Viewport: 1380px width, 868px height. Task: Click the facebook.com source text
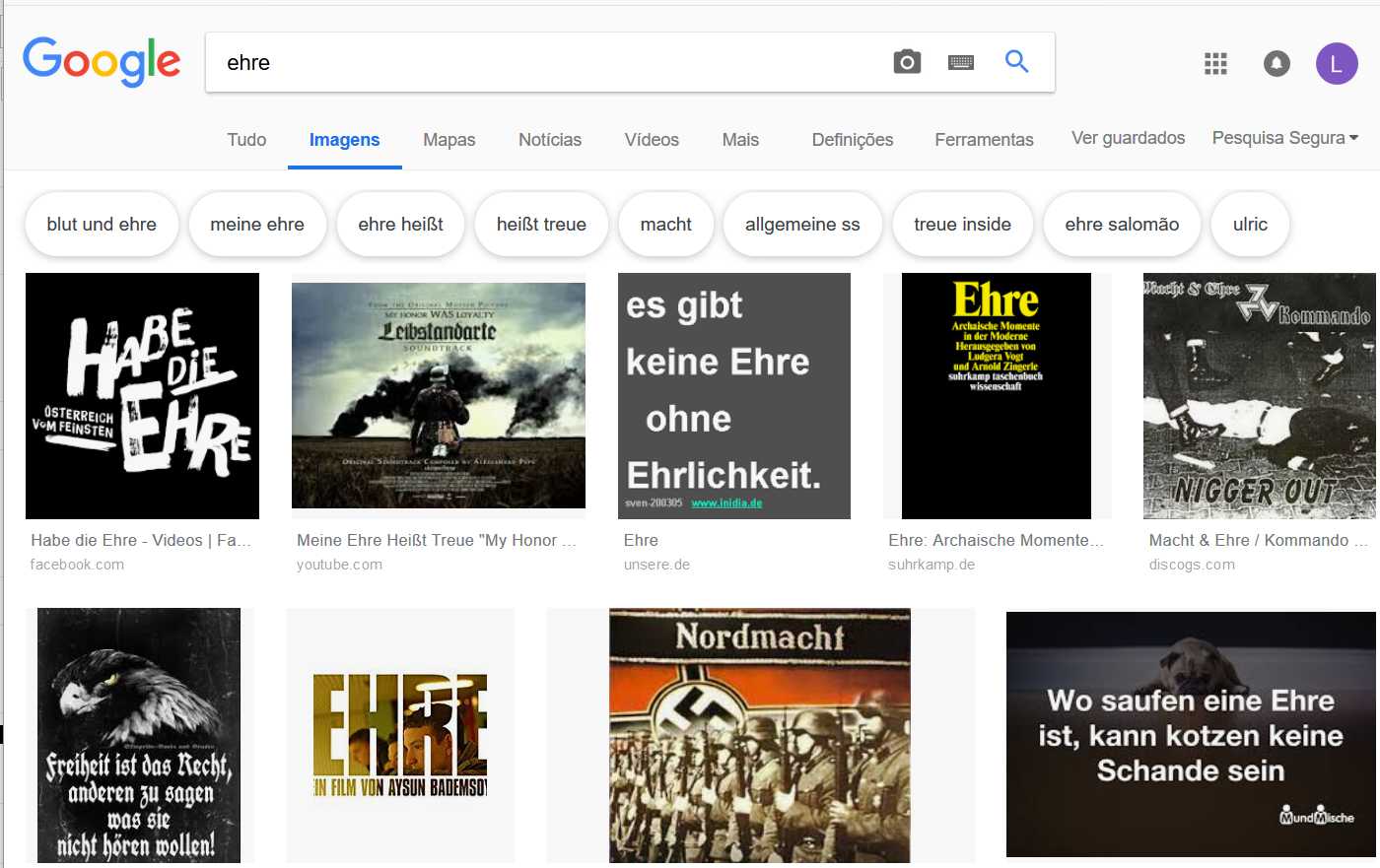(77, 565)
